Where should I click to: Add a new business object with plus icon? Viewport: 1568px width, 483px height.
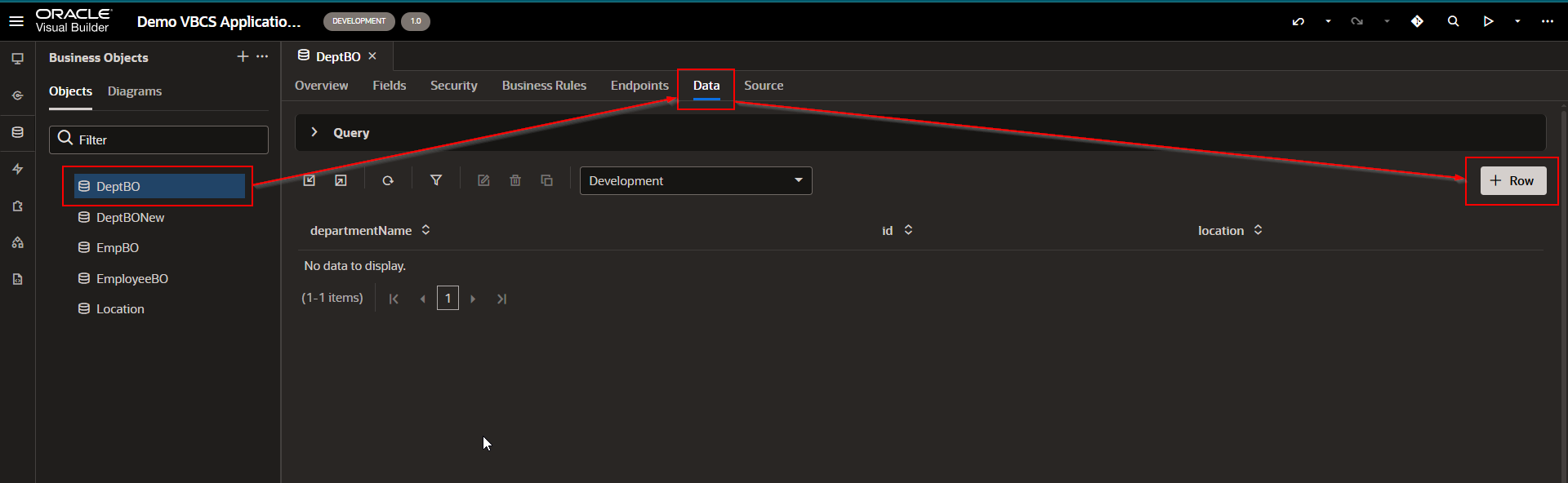pyautogui.click(x=243, y=56)
